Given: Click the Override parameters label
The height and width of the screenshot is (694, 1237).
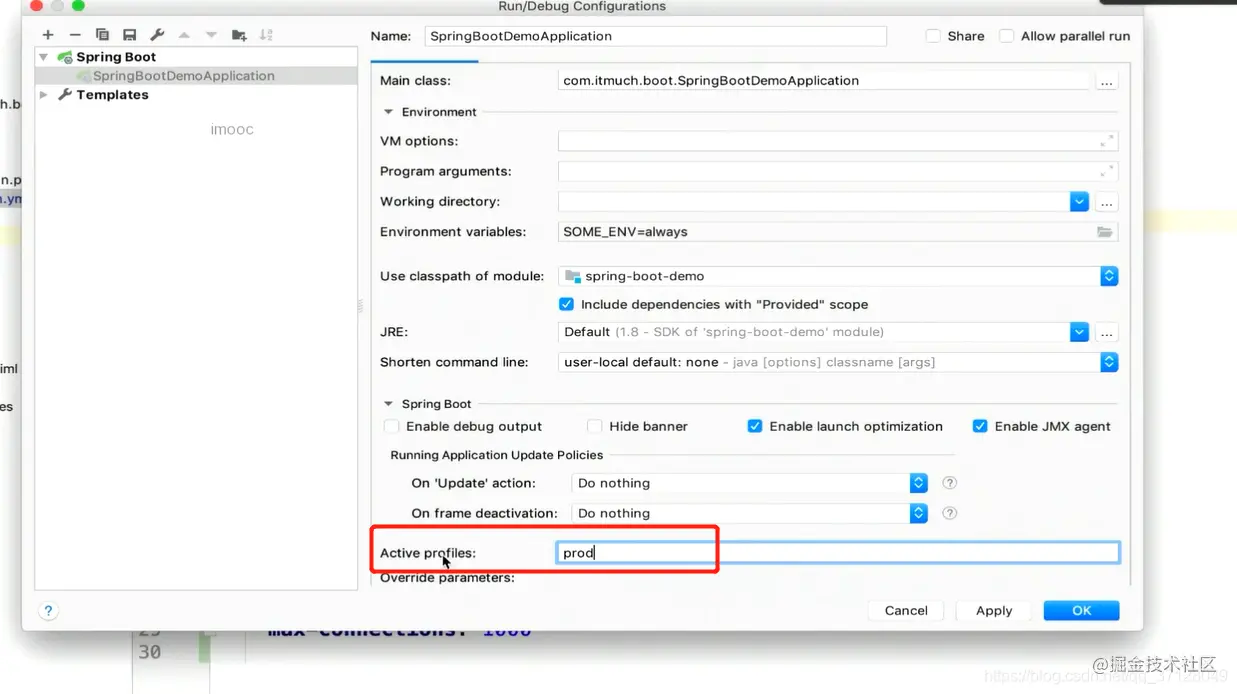Looking at the screenshot, I should 447,578.
